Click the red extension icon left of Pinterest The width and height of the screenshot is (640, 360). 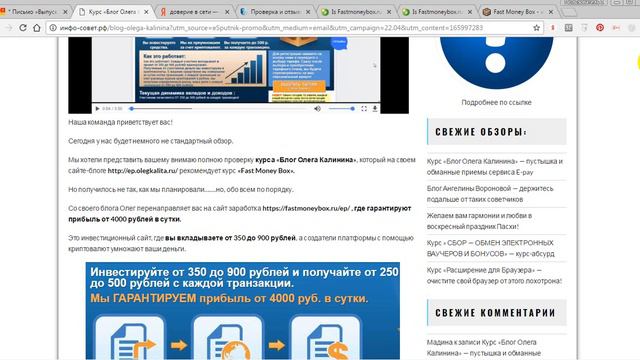553,28
